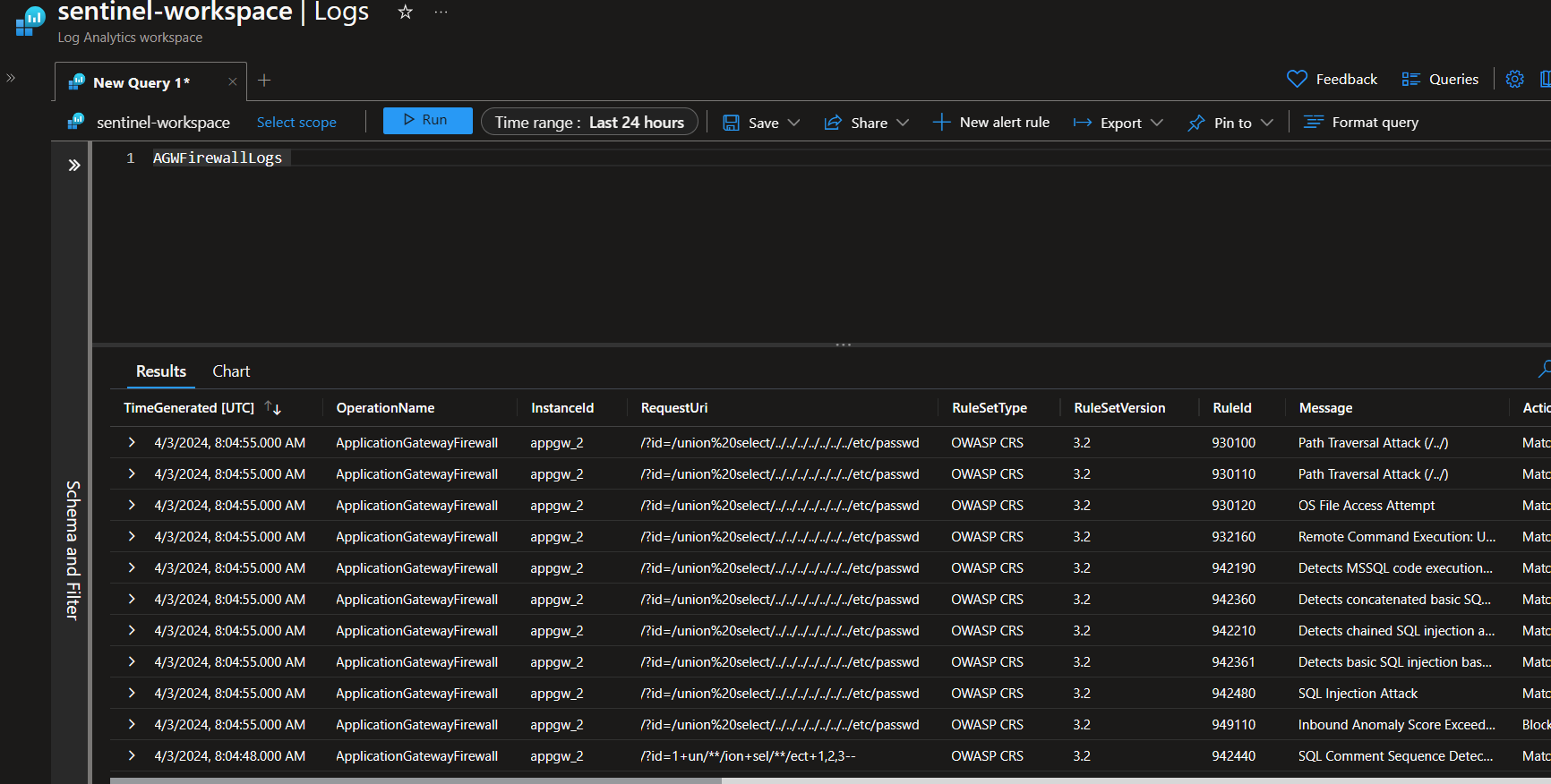The image size is (1551, 784).
Task: Click the OS File Access Attempt message
Action: (x=1367, y=506)
